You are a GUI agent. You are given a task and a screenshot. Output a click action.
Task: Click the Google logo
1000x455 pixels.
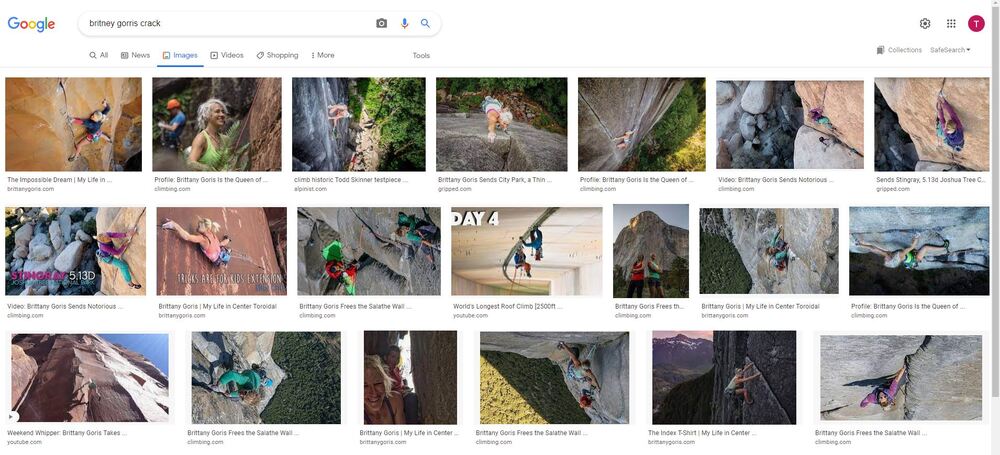point(31,24)
